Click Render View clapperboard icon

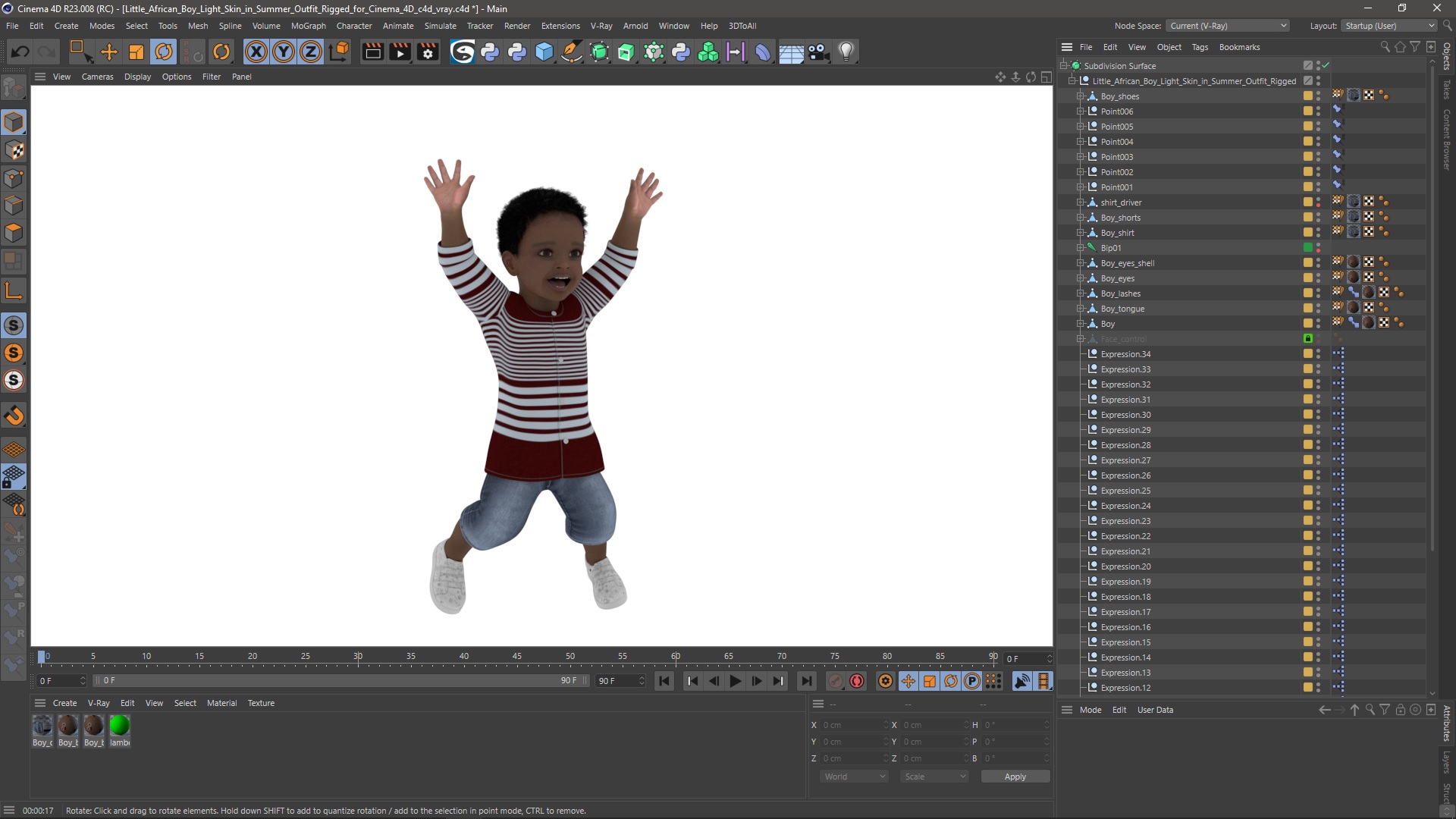click(372, 52)
